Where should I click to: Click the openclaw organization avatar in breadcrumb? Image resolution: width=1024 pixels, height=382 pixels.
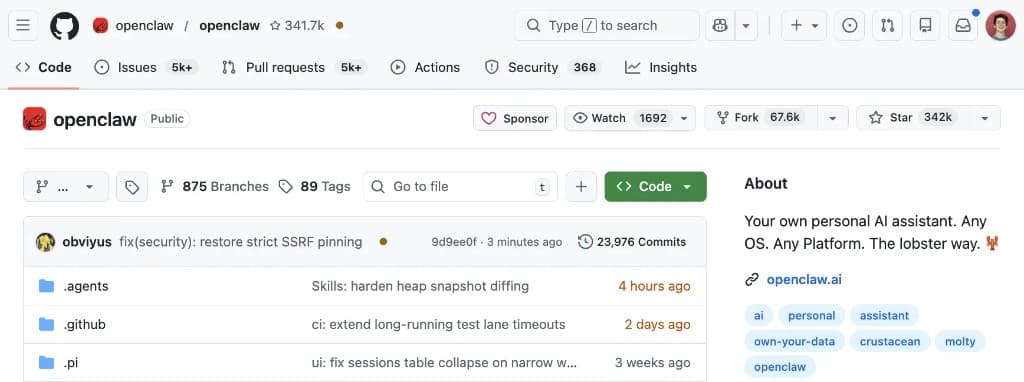[x=101, y=25]
